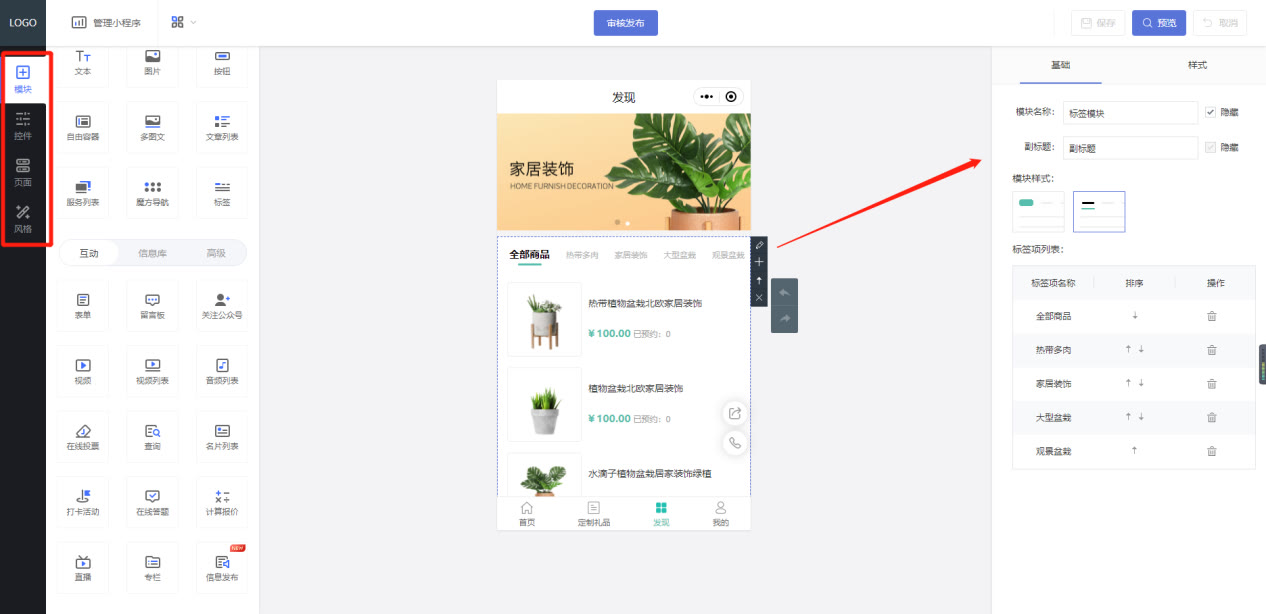The image size is (1266, 614).
Task: Select the 信息库 module category tab
Action: [x=152, y=253]
